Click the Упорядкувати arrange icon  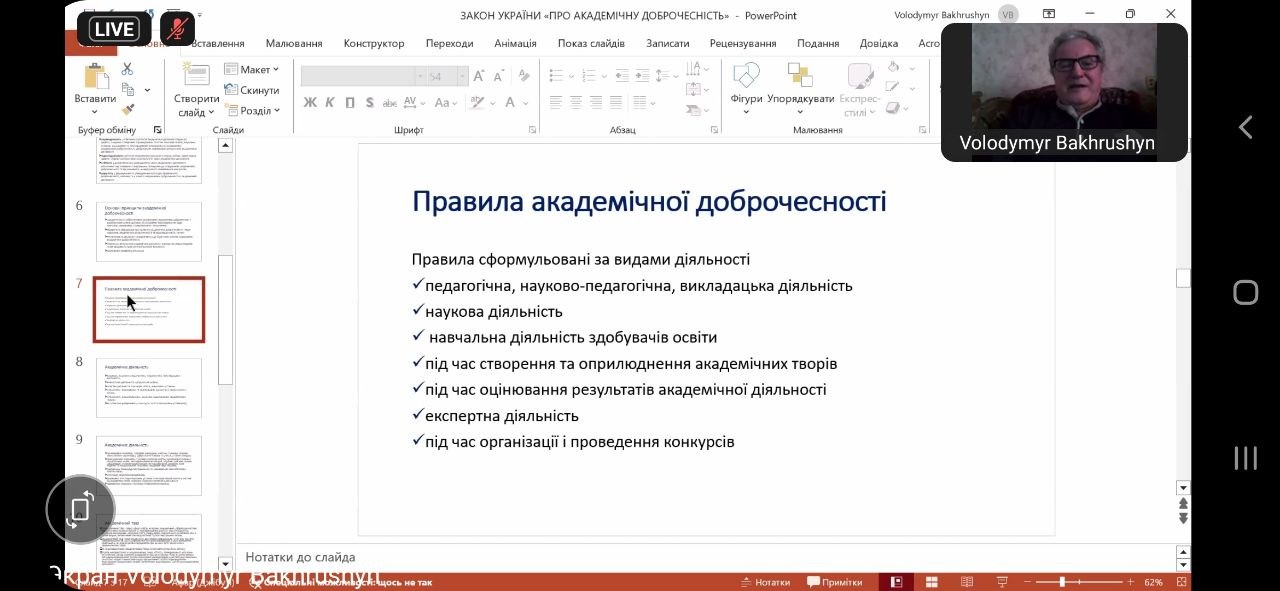tap(800, 77)
